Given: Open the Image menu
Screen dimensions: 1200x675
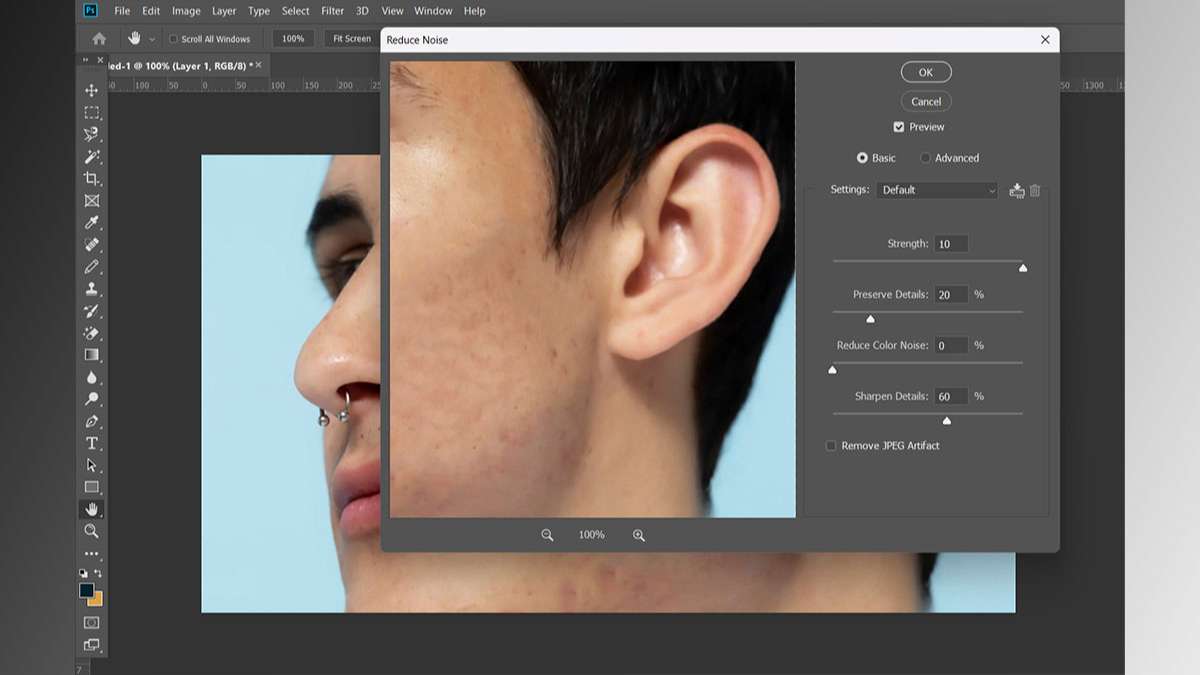Looking at the screenshot, I should click(x=186, y=11).
